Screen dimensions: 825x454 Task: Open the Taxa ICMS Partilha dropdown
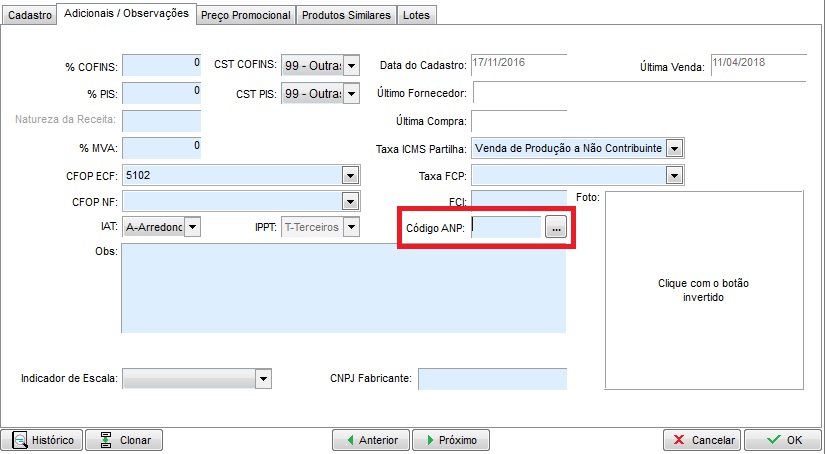tap(674, 148)
